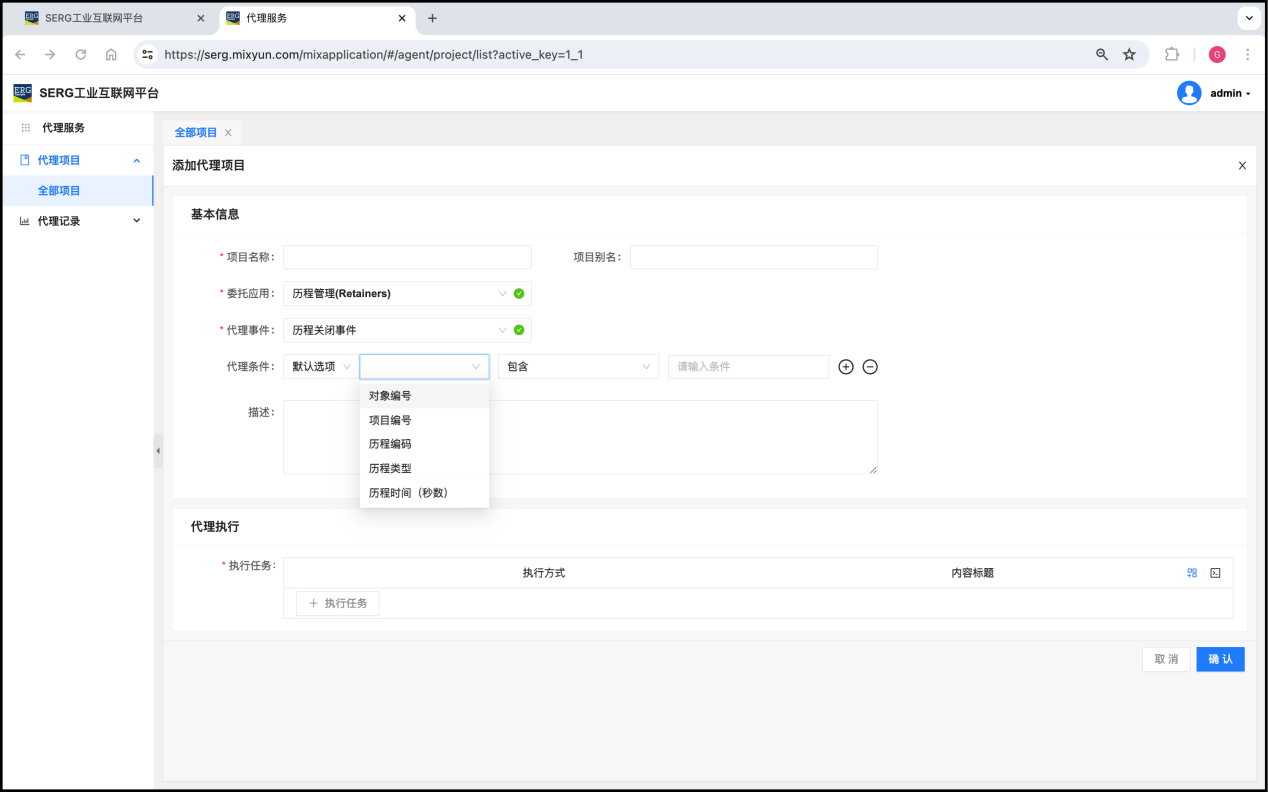Click the remove condition minus icon

pos(870,367)
